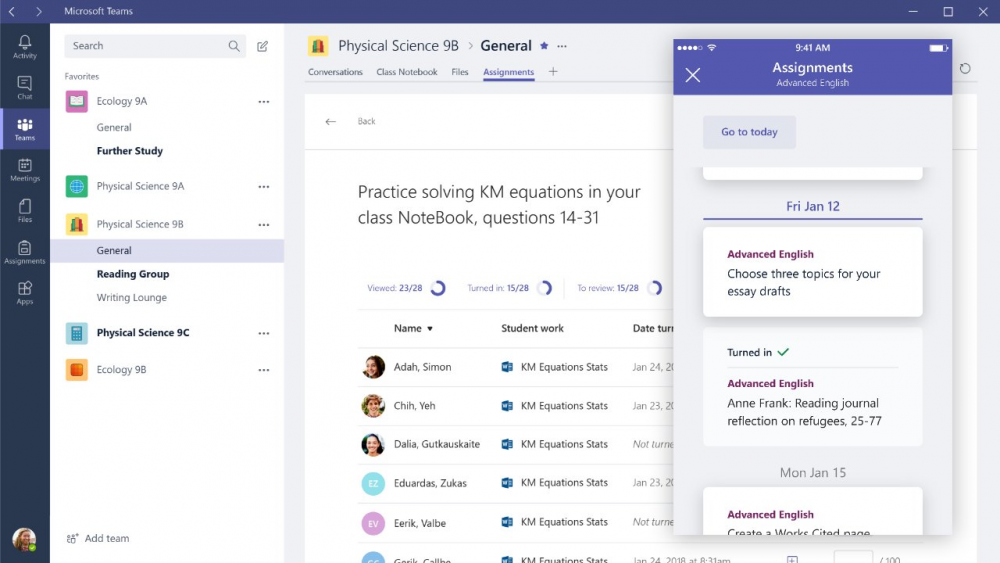Select General channel under Physical Science 9B
1000x563 pixels.
tap(167, 251)
